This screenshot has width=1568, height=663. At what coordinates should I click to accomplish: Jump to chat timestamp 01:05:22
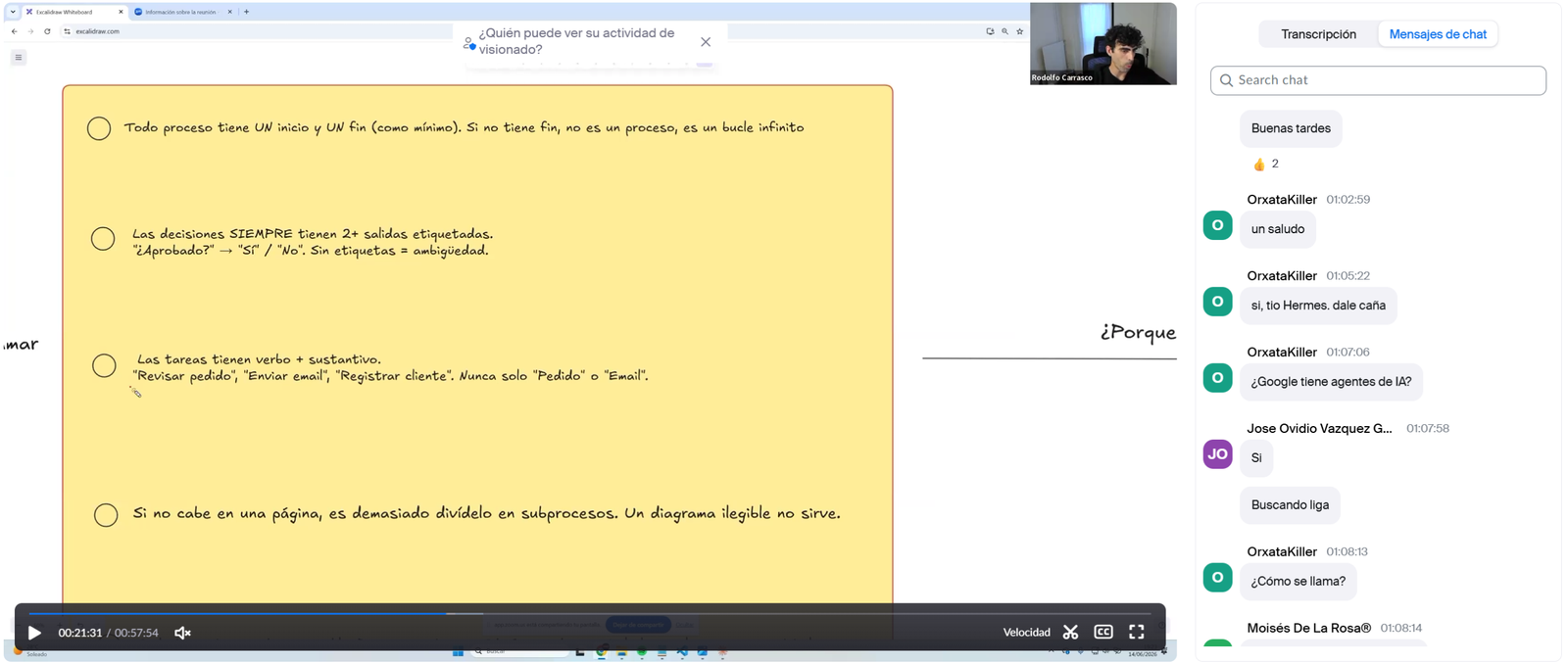pos(1347,275)
